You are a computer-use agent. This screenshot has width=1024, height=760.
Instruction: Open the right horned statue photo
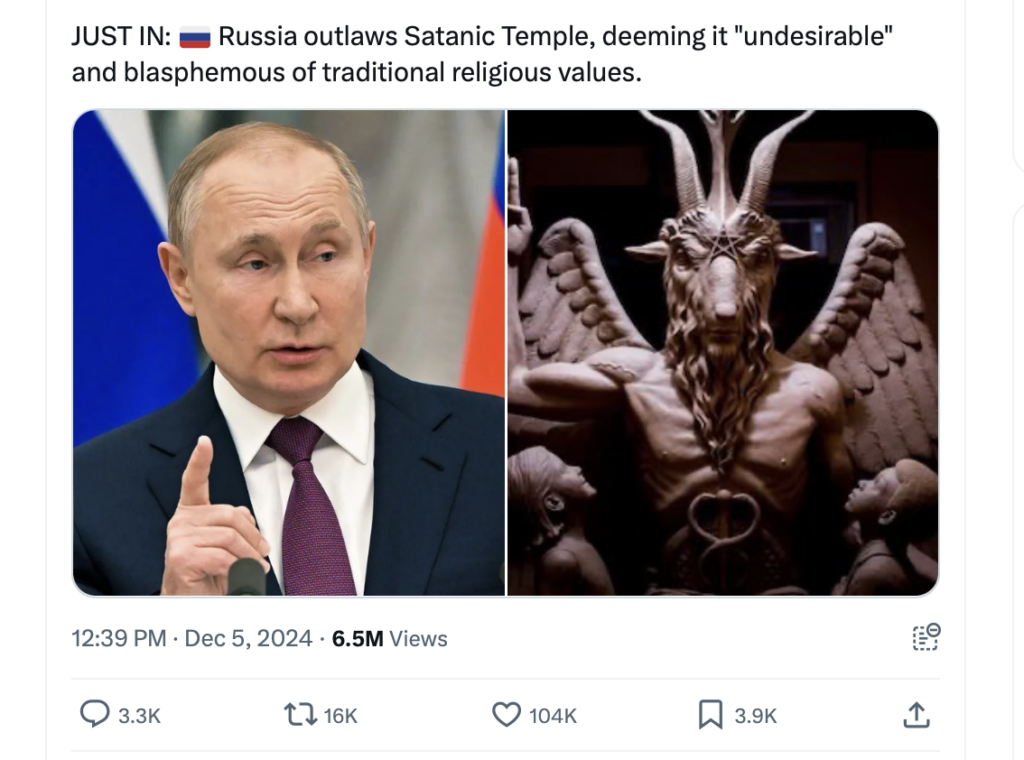[723, 353]
